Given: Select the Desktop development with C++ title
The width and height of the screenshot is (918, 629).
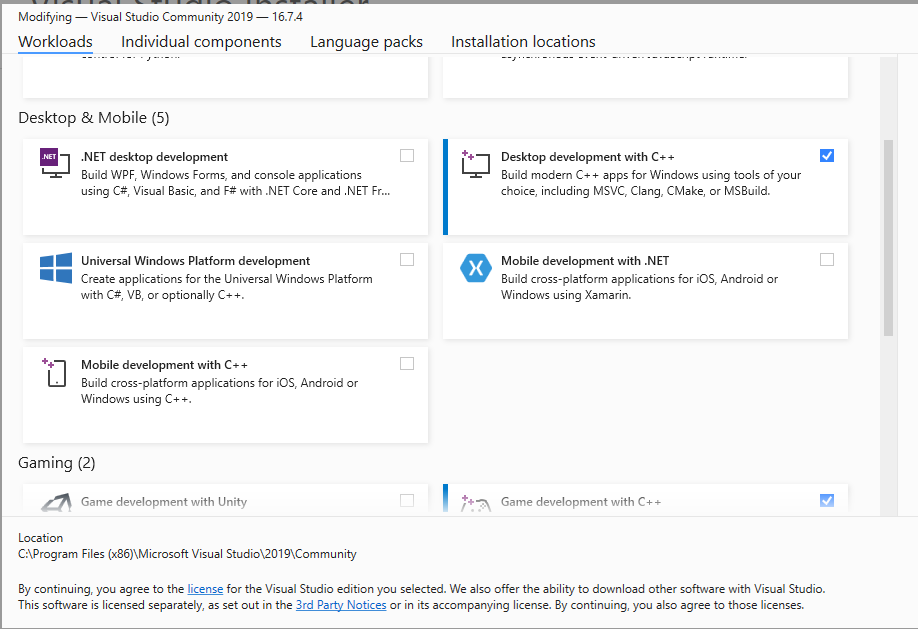Looking at the screenshot, I should coord(588,157).
